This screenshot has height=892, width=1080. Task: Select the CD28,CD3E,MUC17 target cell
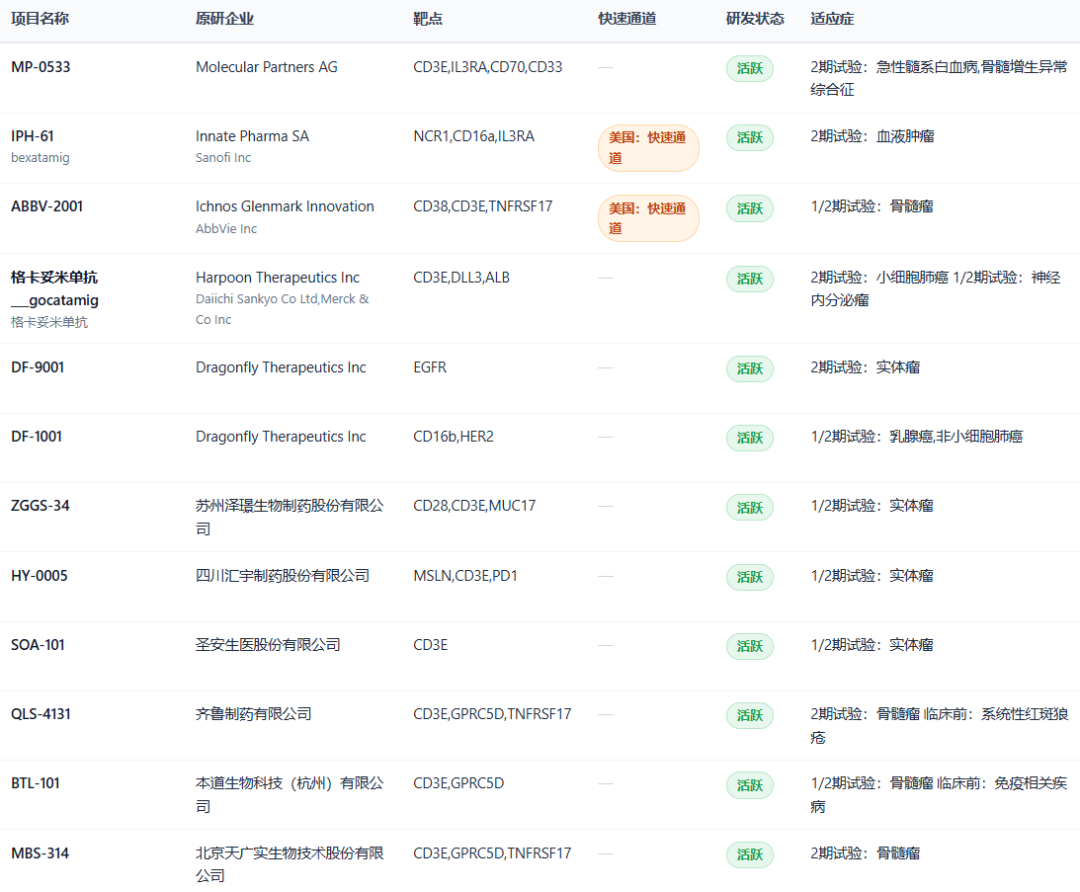click(x=475, y=506)
